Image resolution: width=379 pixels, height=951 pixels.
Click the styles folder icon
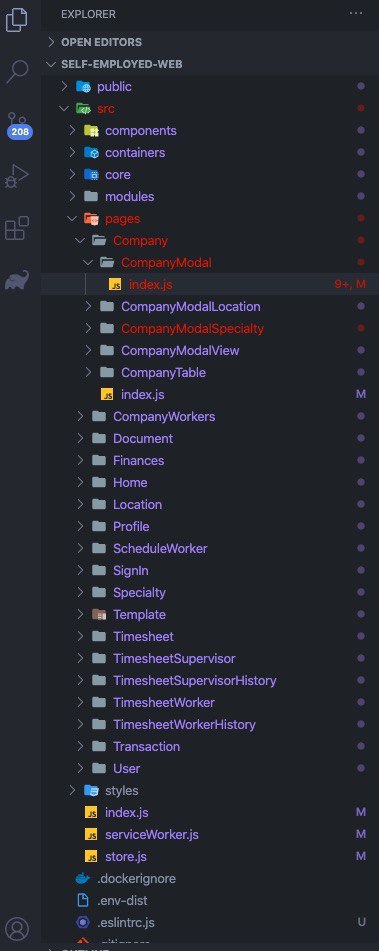click(x=91, y=790)
